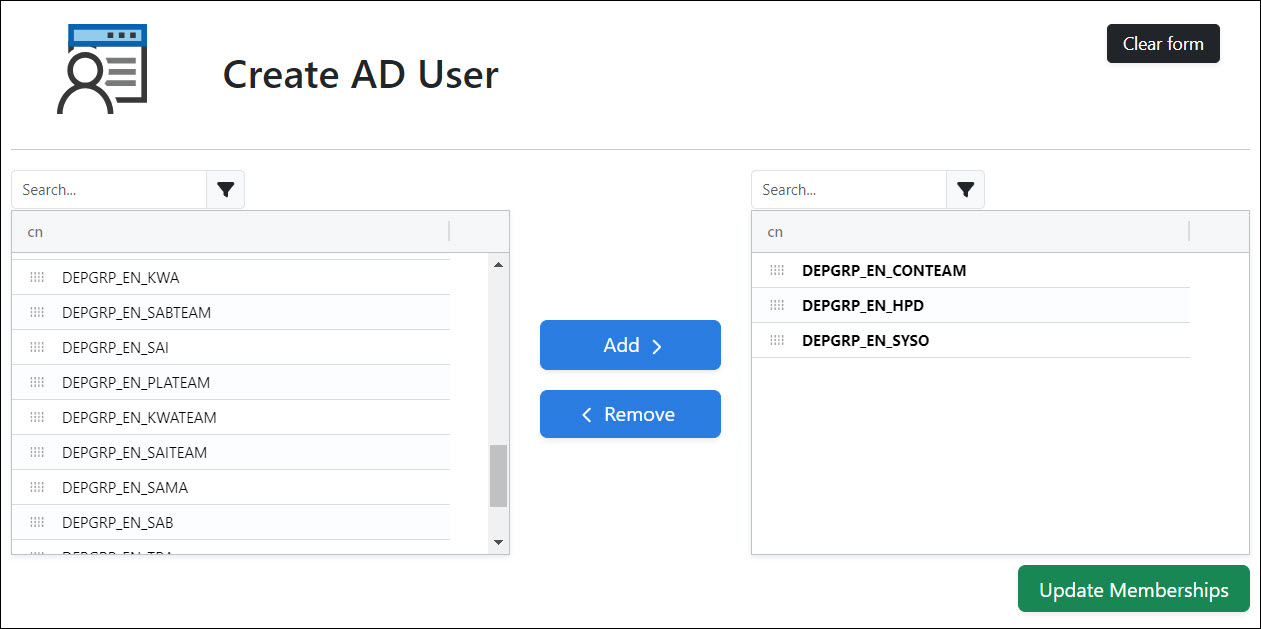Select DEPGRP_EN_SAMA in the available list

tap(125, 488)
